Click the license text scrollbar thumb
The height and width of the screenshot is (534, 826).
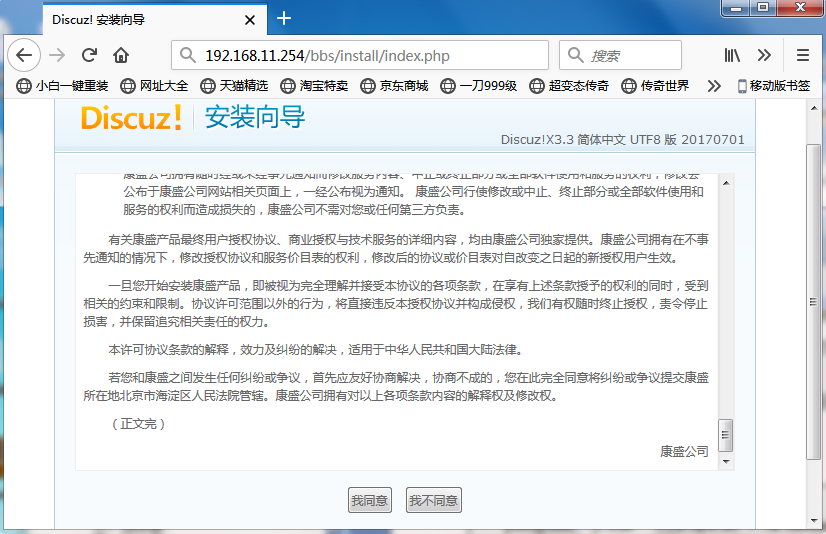tap(726, 435)
